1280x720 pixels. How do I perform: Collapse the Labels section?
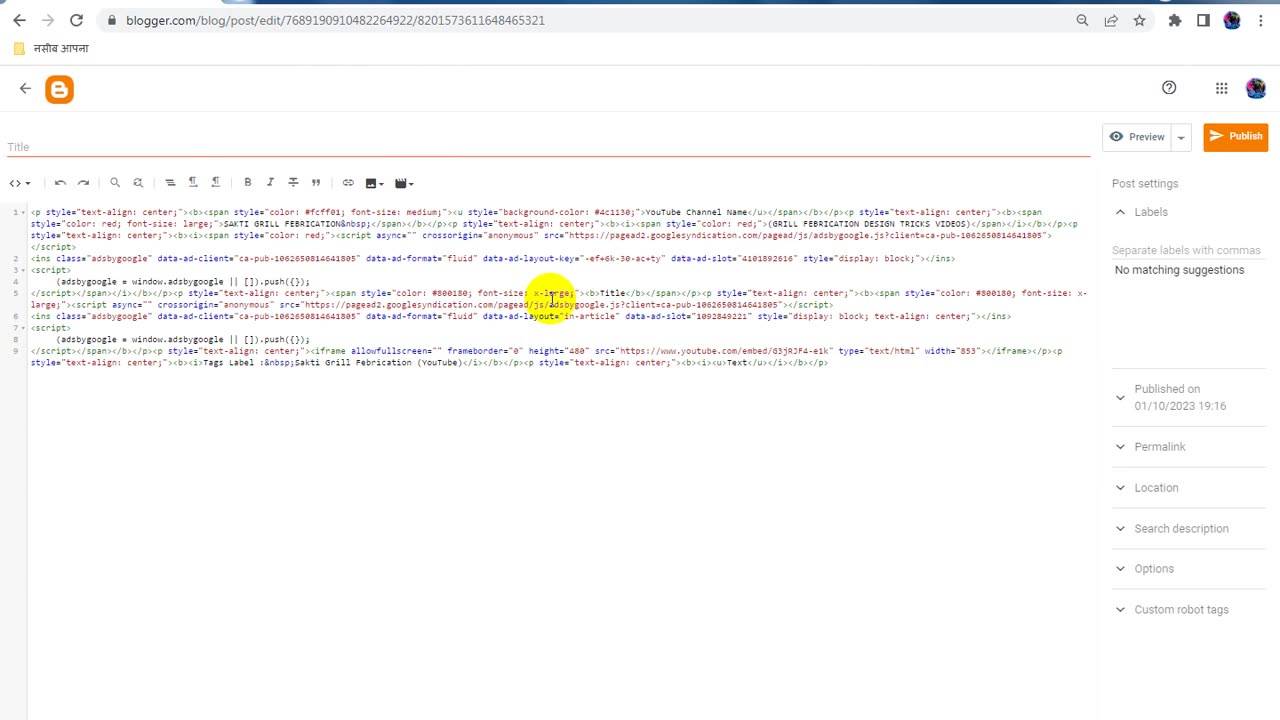1120,212
